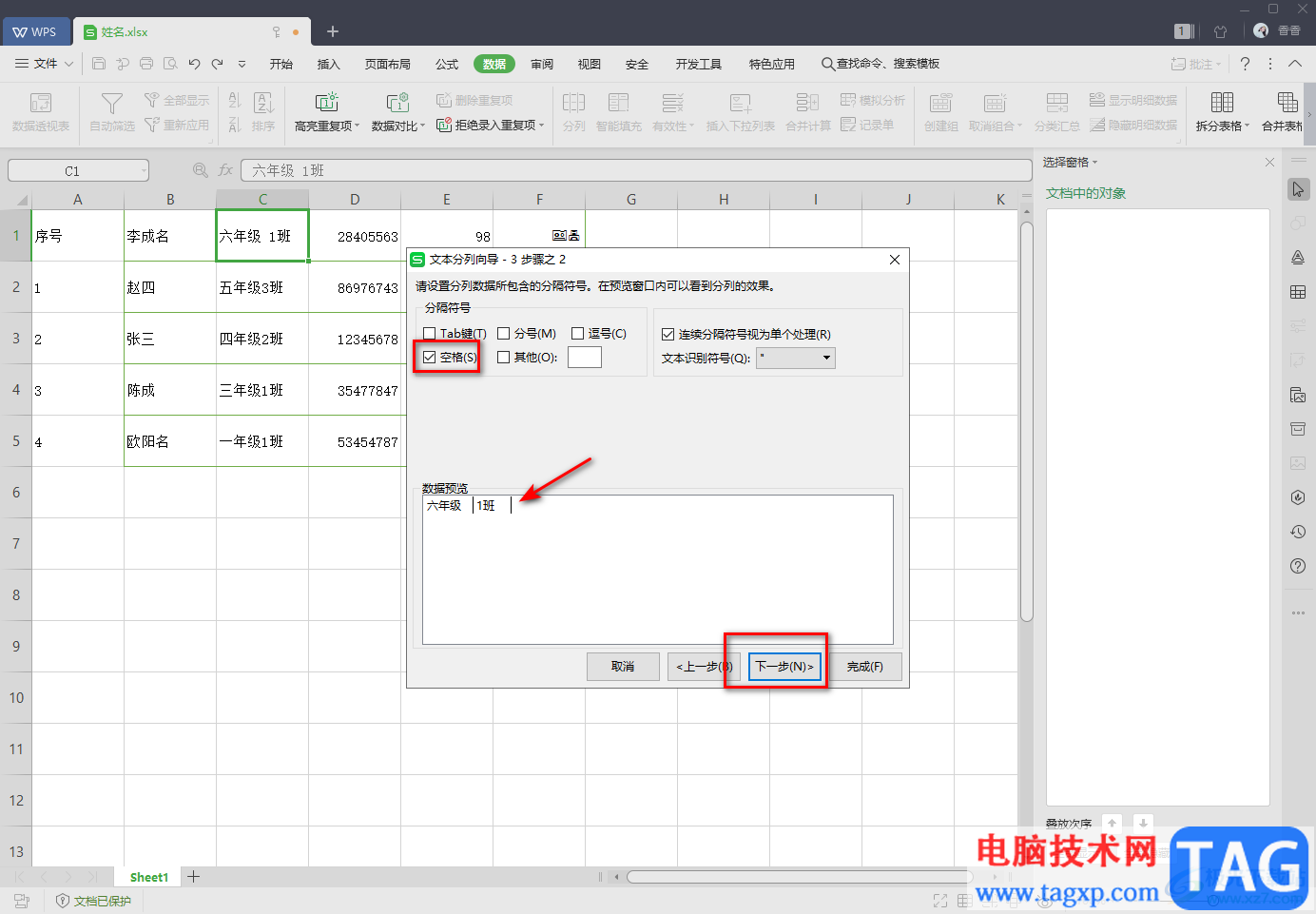Open the 视图 ribbon tab
This screenshot has height=914, width=1316.
(590, 64)
